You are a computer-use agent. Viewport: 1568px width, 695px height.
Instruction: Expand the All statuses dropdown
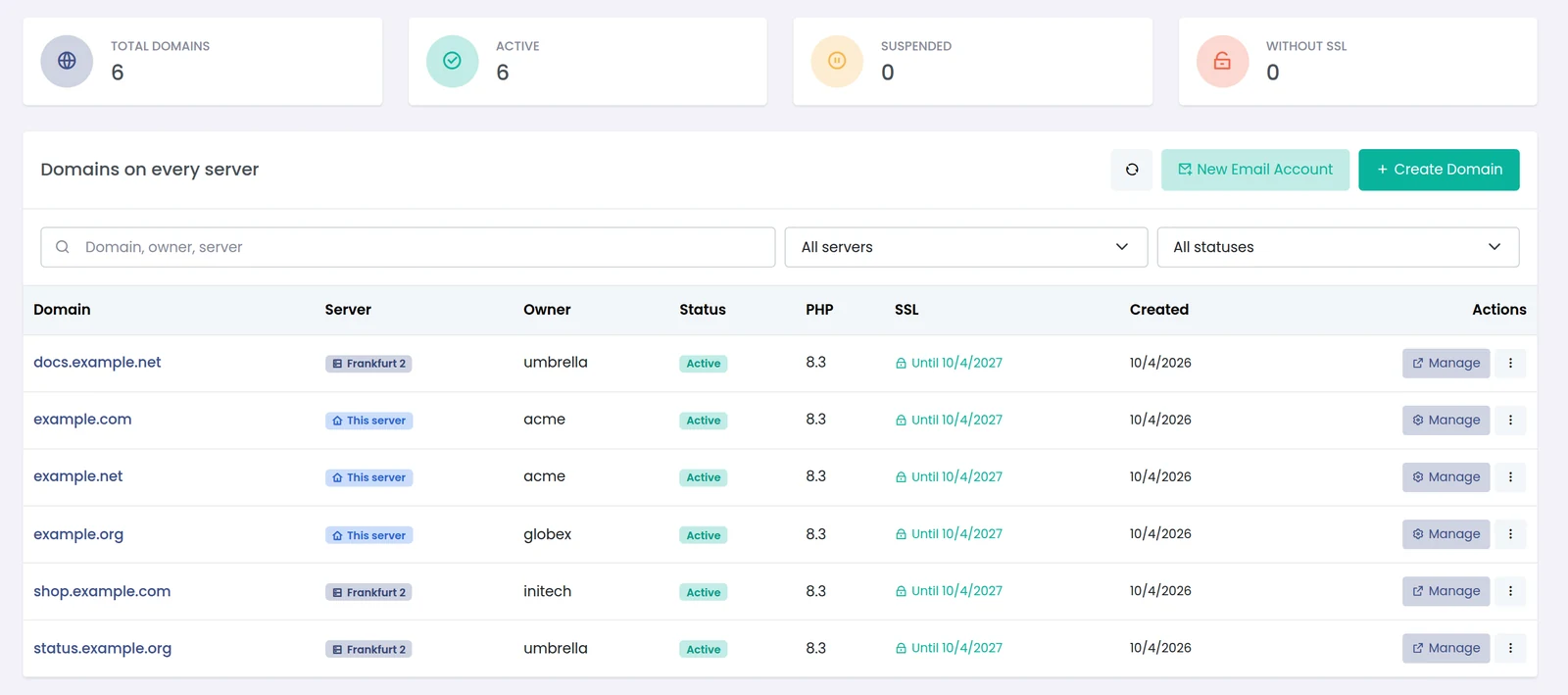click(x=1339, y=247)
